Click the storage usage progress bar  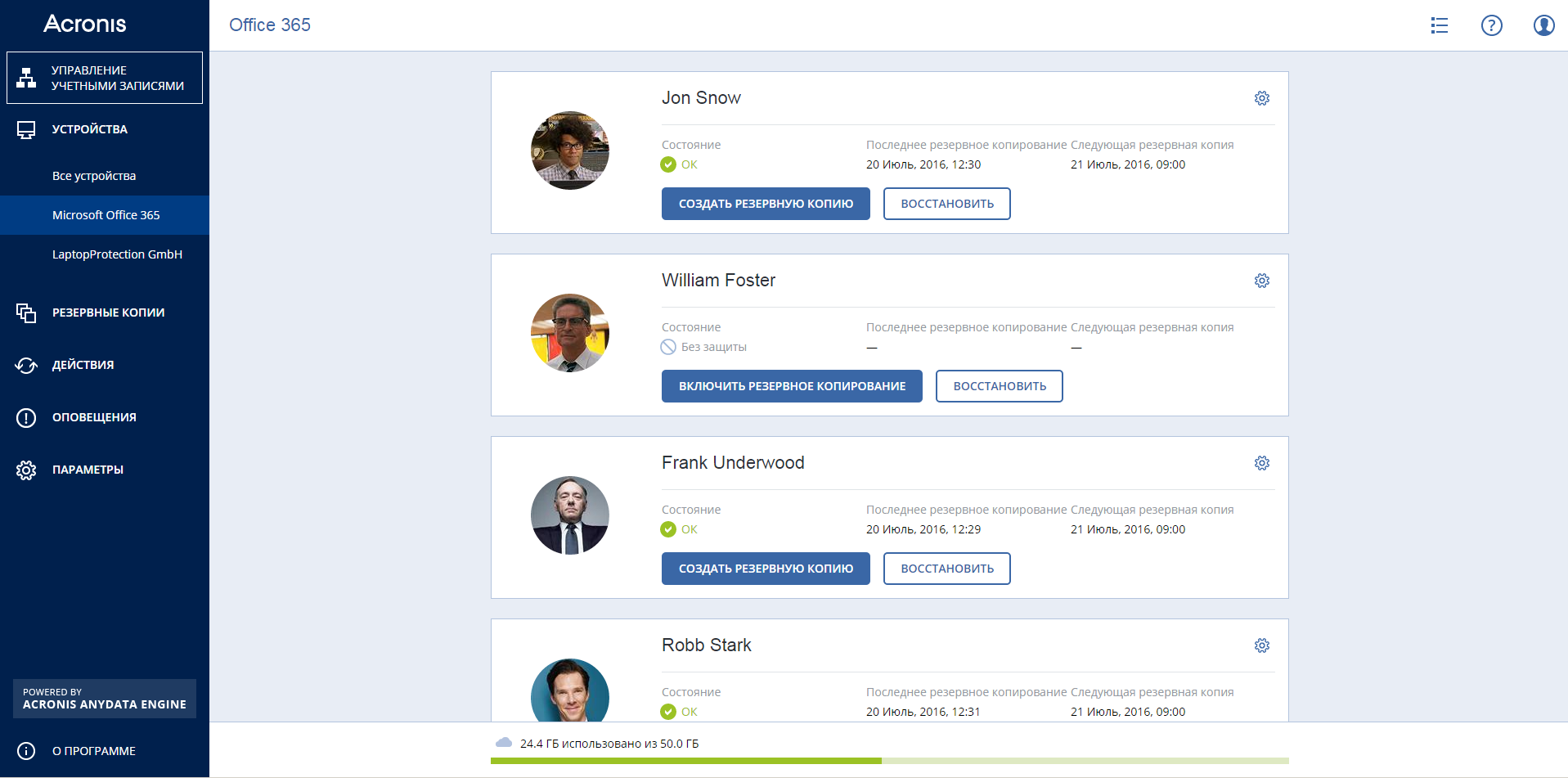pyautogui.click(x=889, y=761)
